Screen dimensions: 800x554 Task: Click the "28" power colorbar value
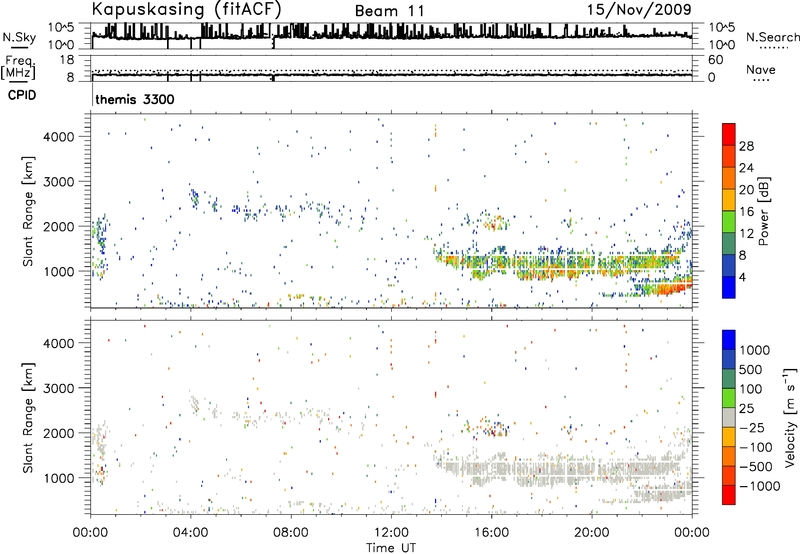[x=746, y=146]
